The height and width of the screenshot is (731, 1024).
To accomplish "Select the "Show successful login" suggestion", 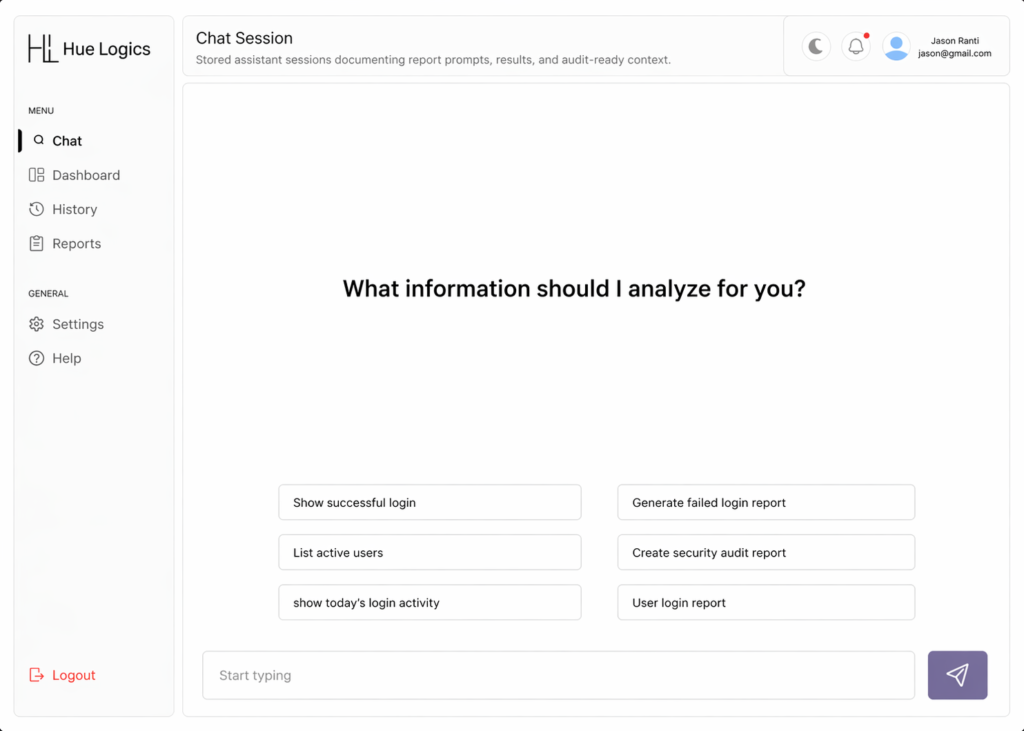I will click(x=429, y=502).
